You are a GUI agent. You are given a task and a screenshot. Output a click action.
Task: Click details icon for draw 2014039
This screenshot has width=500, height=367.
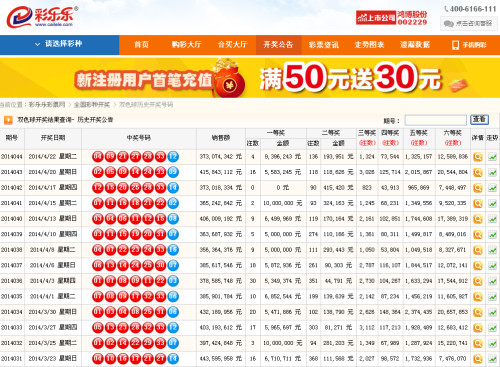pos(478,234)
